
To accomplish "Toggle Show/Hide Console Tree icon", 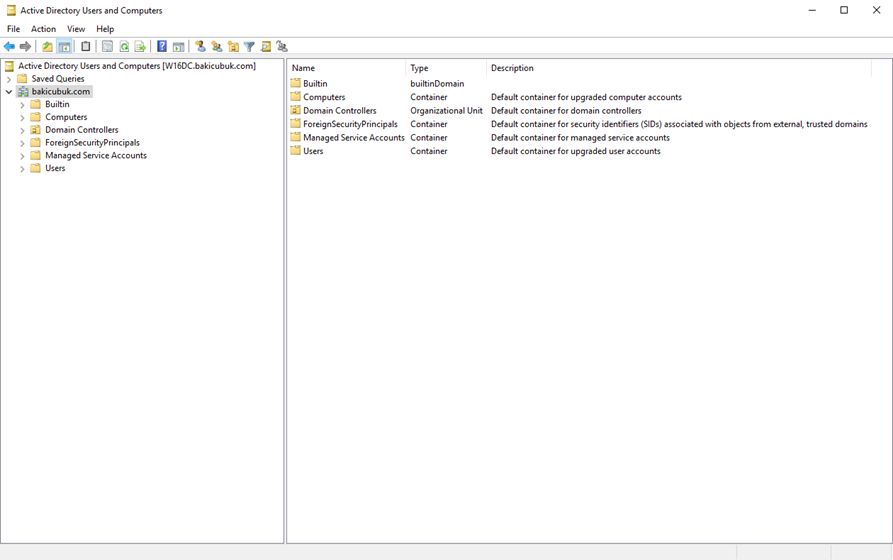I will [64, 47].
